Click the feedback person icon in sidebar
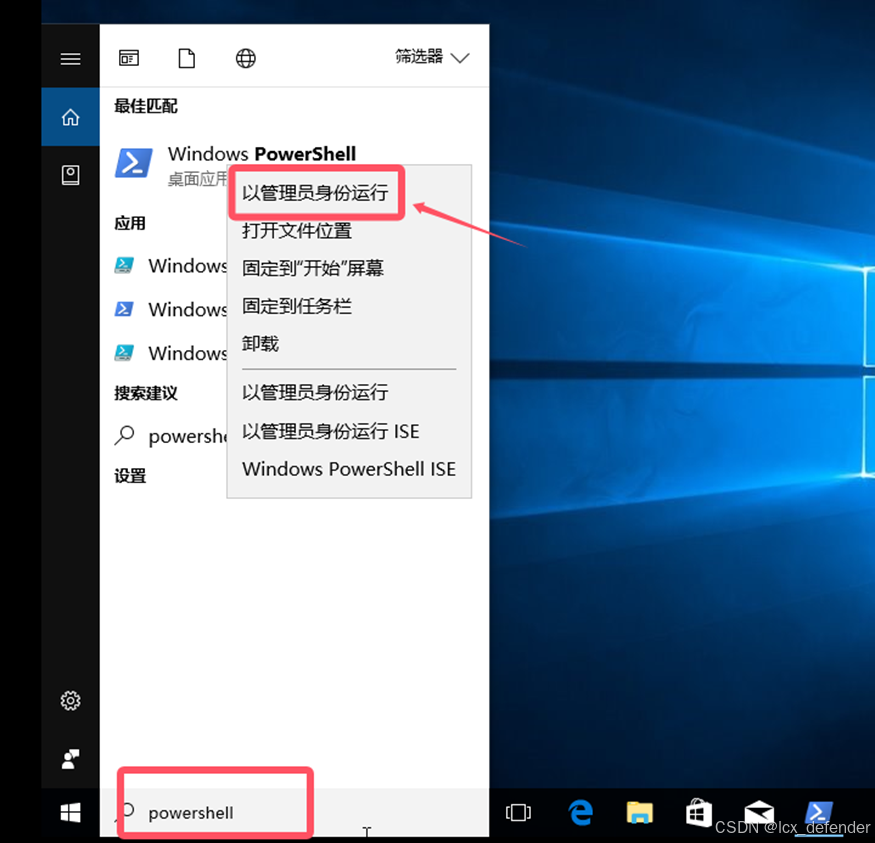Image resolution: width=875 pixels, height=843 pixels. [x=70, y=759]
